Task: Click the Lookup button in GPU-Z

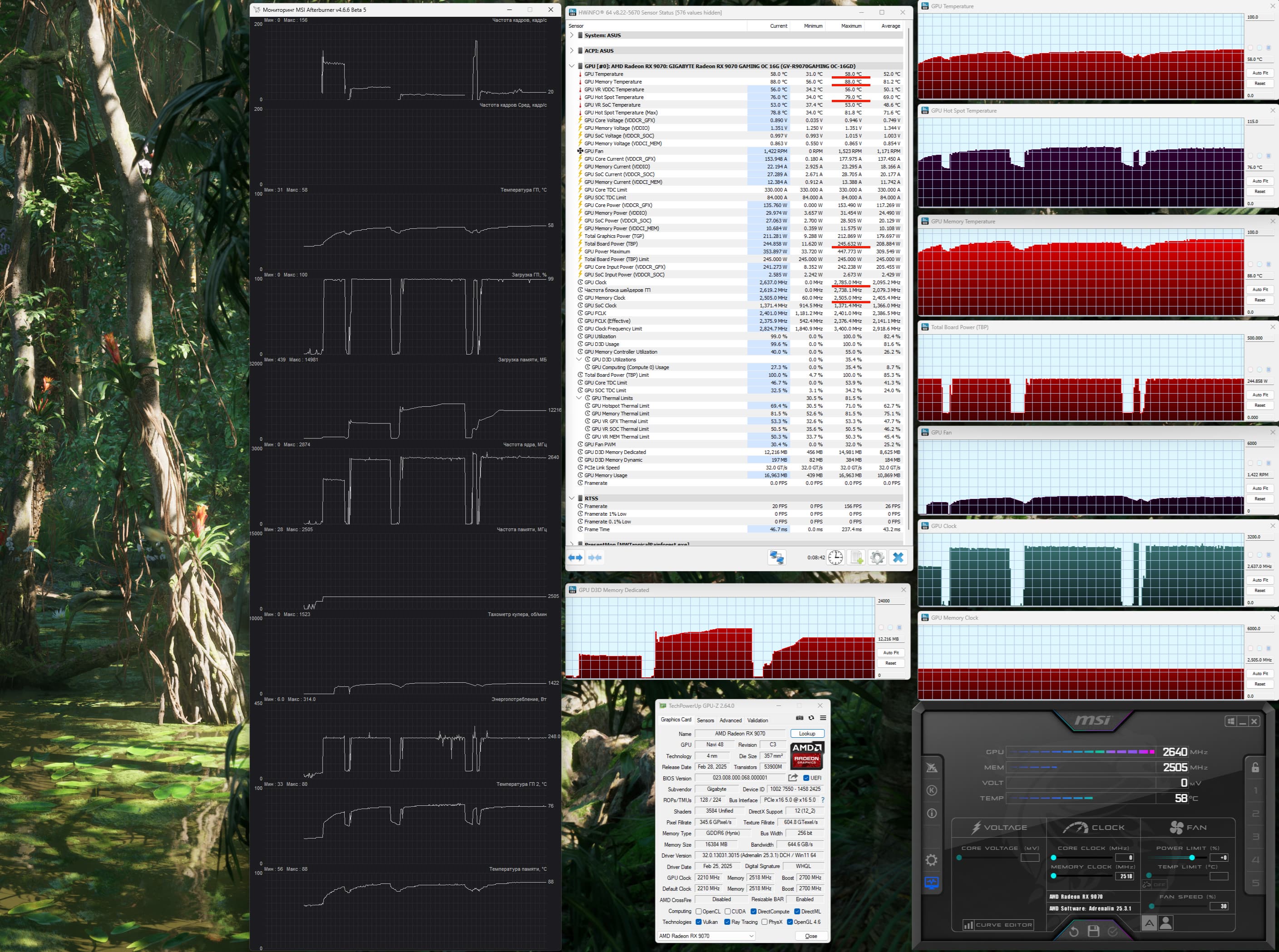Action: (x=807, y=734)
